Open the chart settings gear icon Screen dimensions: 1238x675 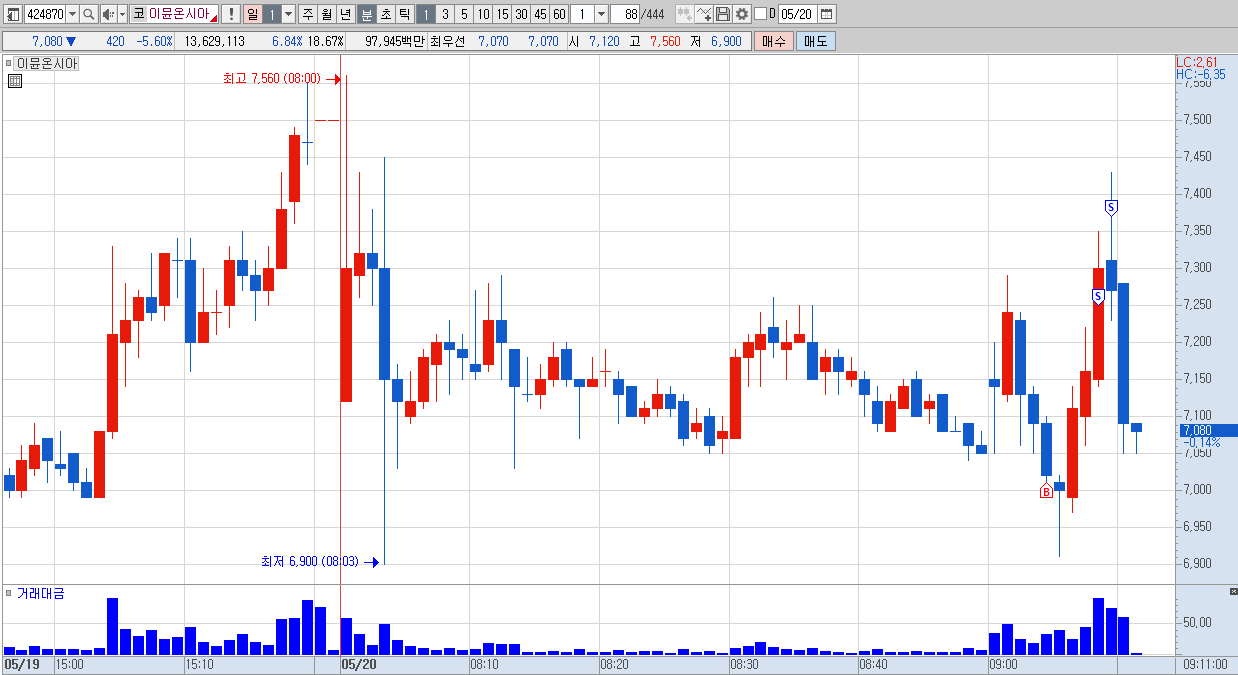tap(742, 14)
